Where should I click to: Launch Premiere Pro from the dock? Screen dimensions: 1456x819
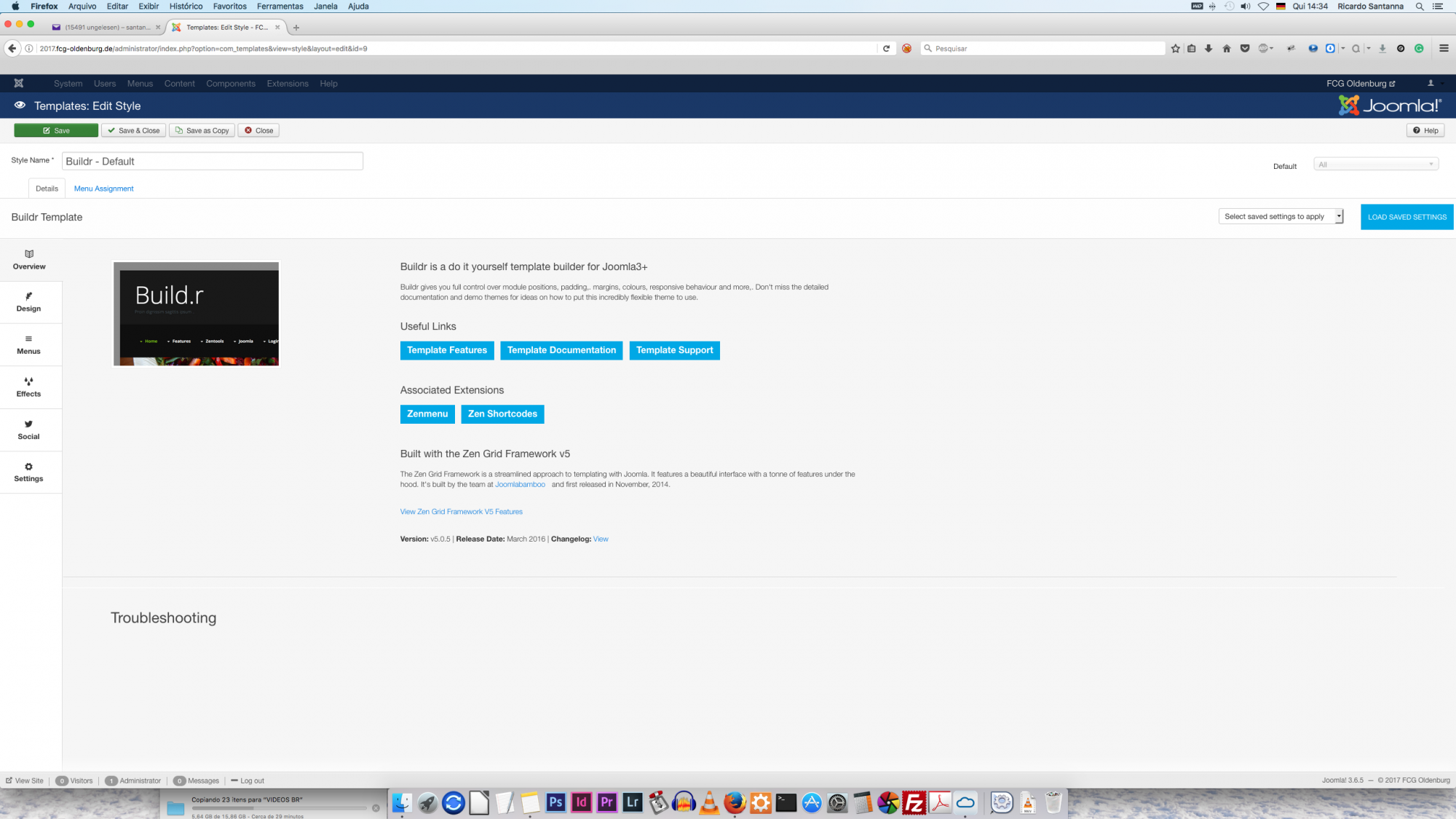pyautogui.click(x=606, y=802)
